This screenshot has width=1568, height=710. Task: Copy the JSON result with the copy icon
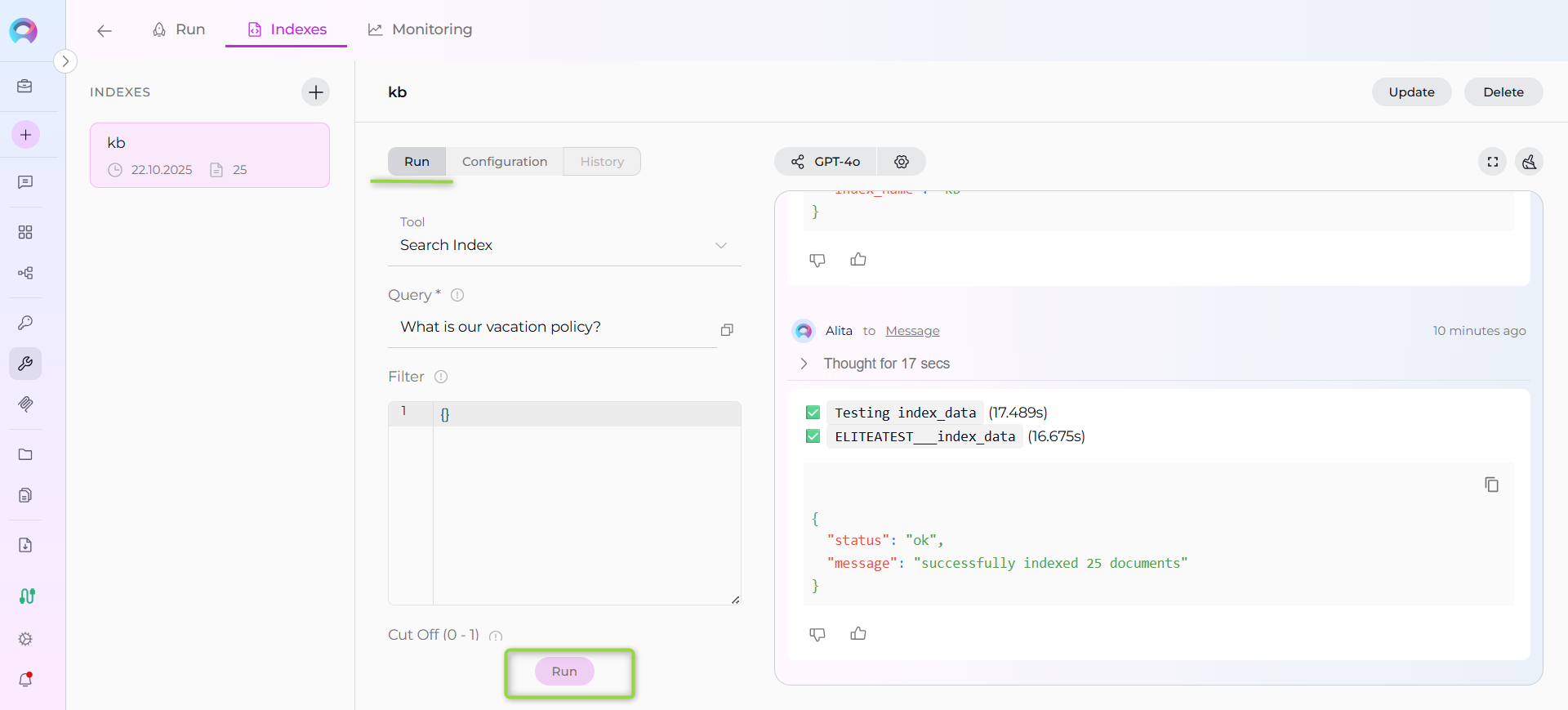click(1491, 484)
